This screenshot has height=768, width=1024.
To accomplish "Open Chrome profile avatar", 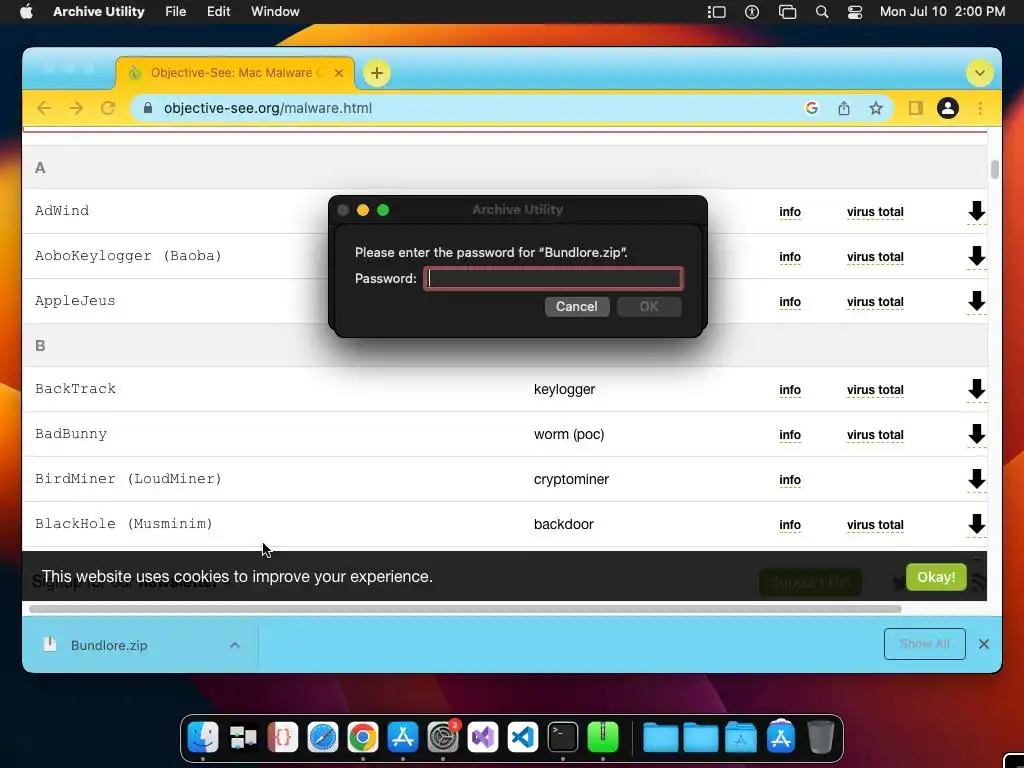I will tap(948, 108).
